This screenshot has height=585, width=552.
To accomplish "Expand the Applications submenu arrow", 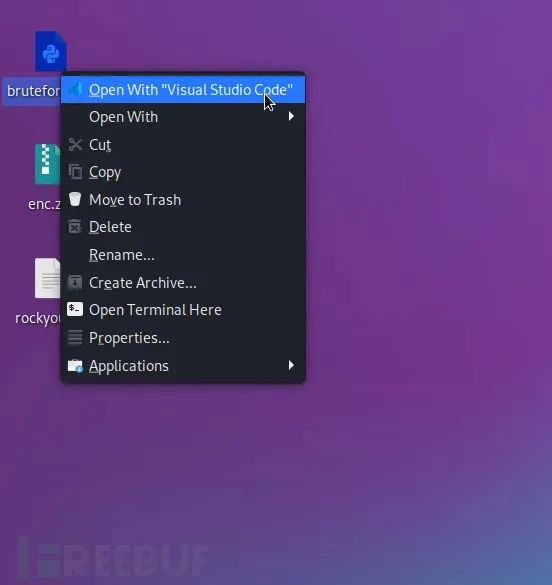I will pyautogui.click(x=291, y=365).
